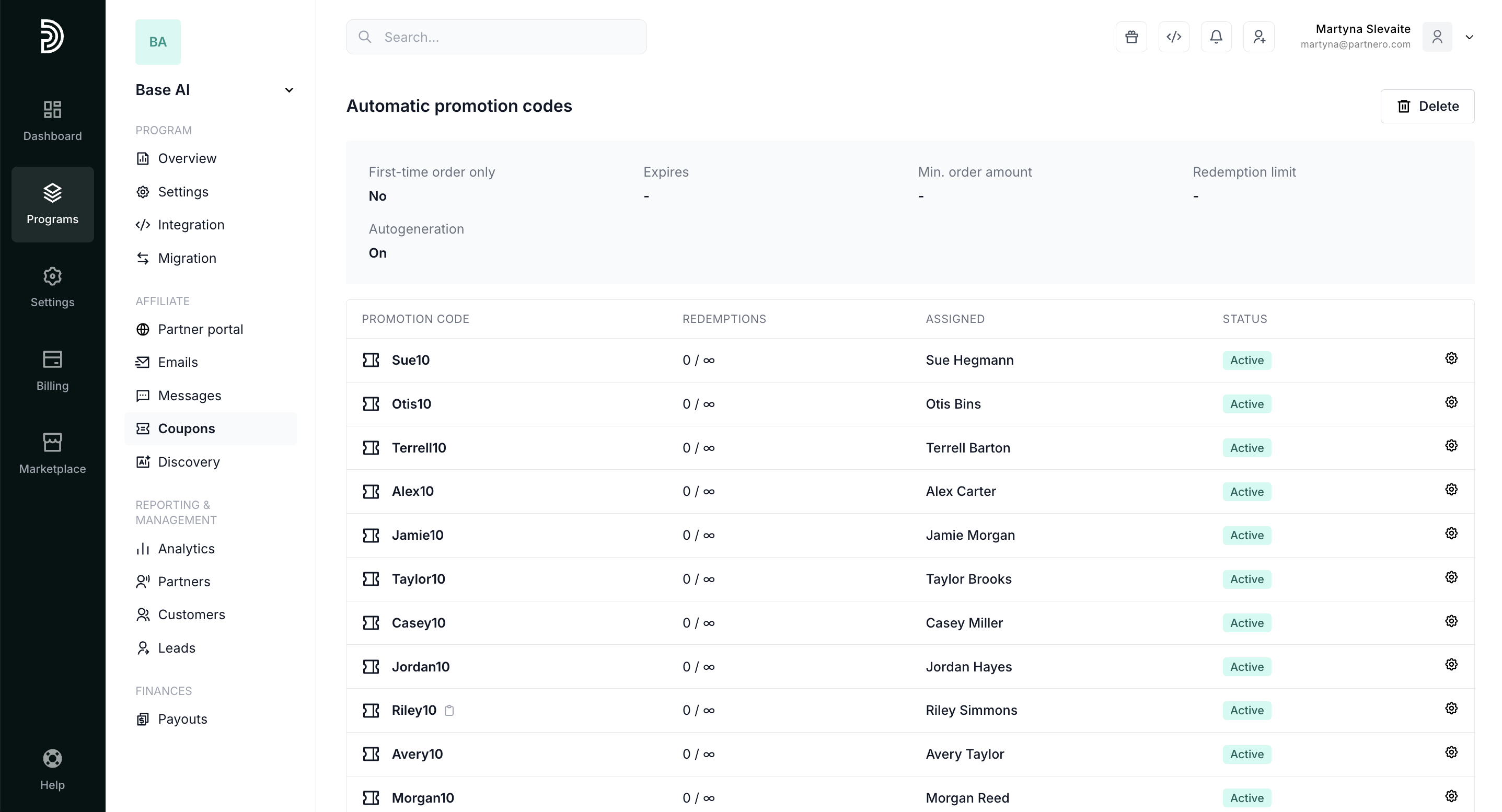This screenshot has width=1502, height=812.
Task: Expand the user account chevron menu
Action: (1469, 37)
